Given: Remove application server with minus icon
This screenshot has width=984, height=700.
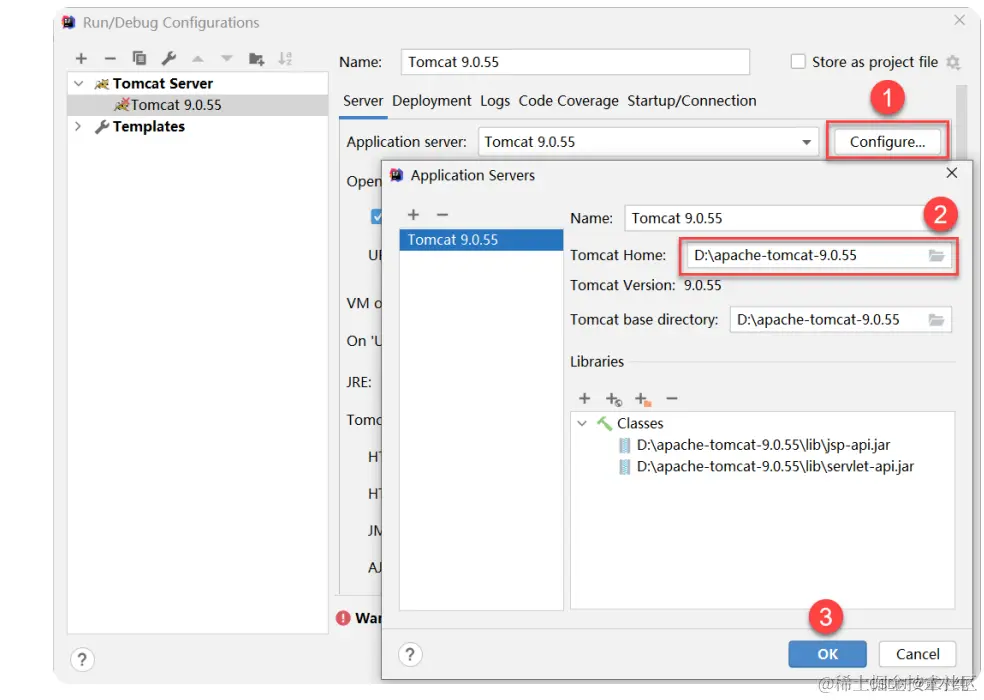Looking at the screenshot, I should (442, 215).
